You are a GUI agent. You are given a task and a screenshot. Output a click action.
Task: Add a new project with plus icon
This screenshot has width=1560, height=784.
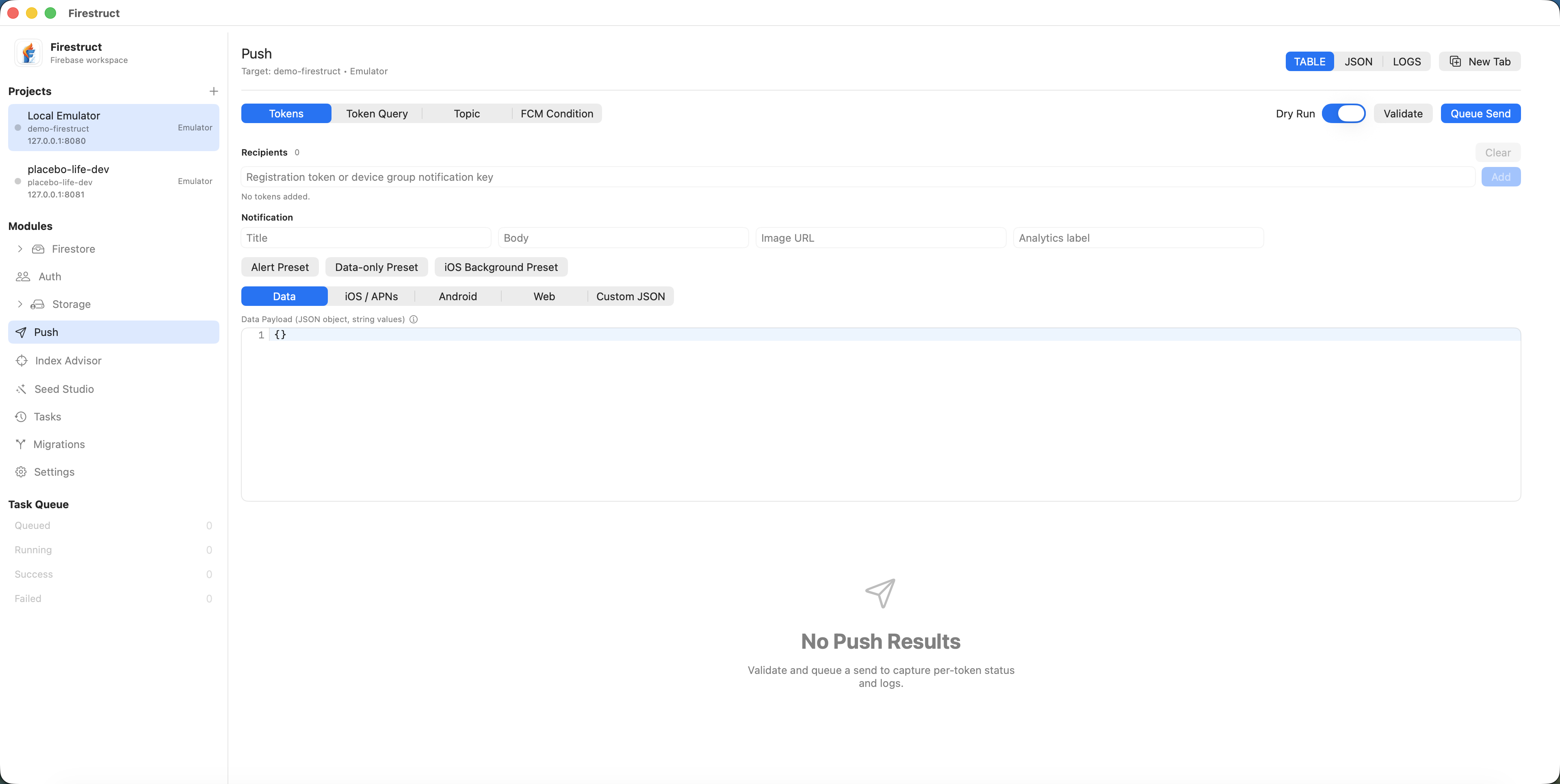coord(213,91)
